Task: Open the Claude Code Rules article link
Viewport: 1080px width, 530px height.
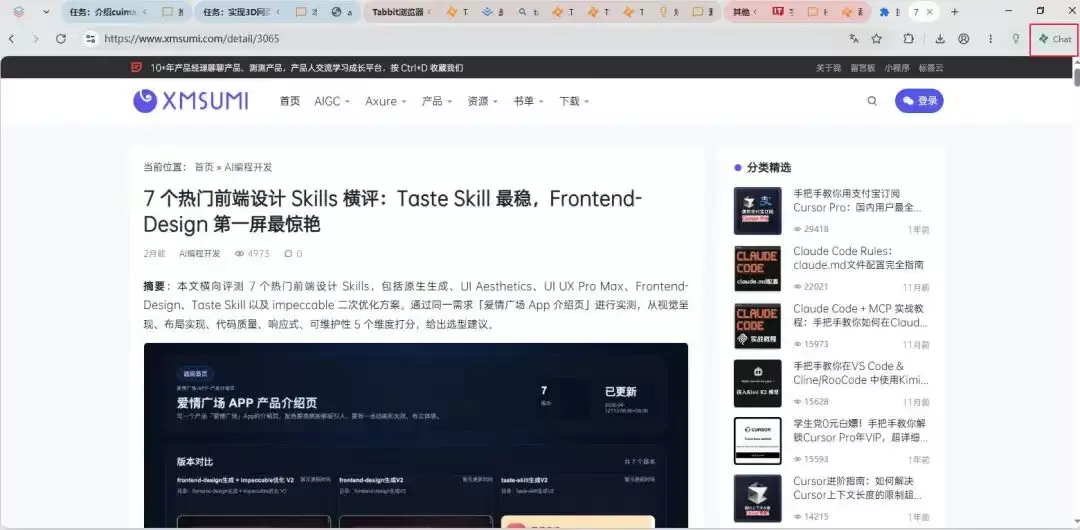Action: point(858,258)
